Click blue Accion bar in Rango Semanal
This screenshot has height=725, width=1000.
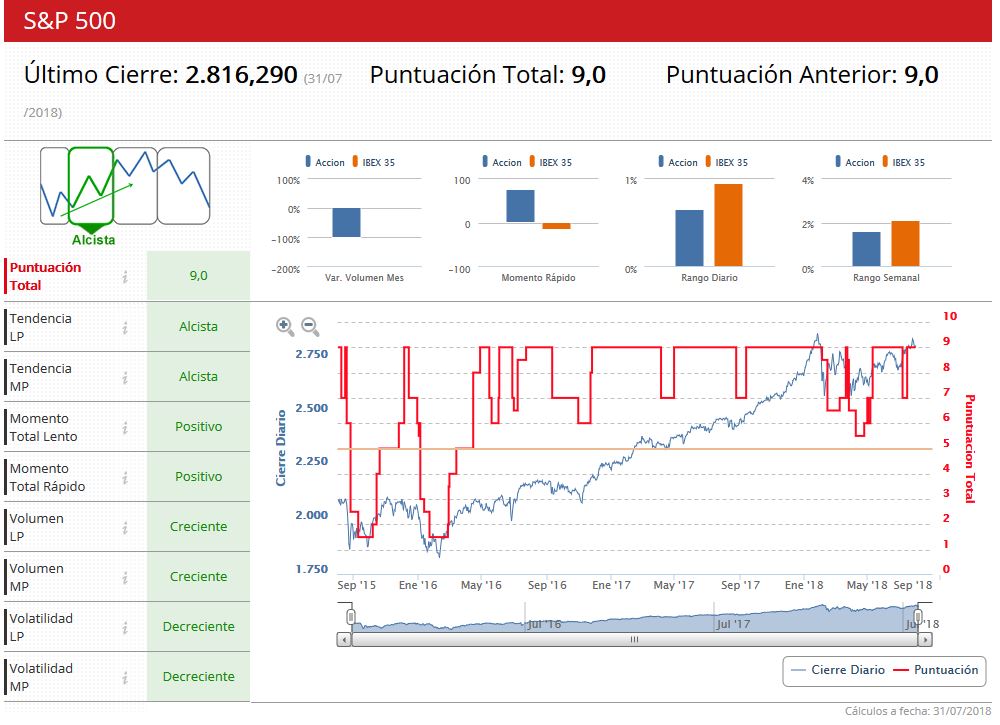[x=866, y=249]
